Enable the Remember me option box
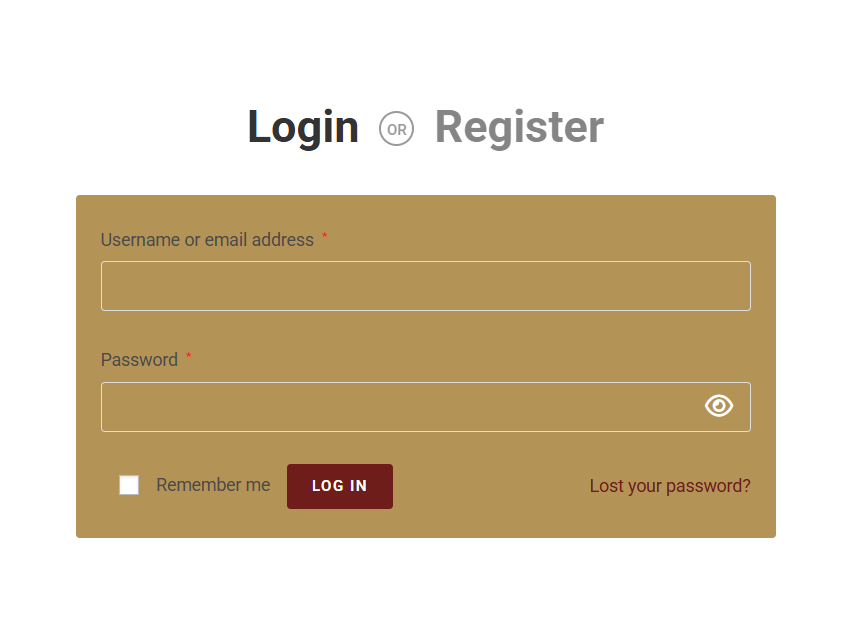The width and height of the screenshot is (856, 640). click(x=129, y=485)
